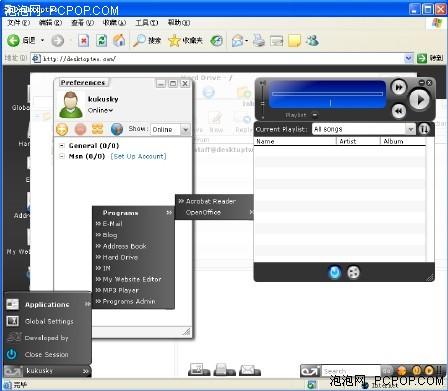Launch MP3 Player from Programs menu
Viewport: 448px width, 391px height.
click(x=133, y=290)
